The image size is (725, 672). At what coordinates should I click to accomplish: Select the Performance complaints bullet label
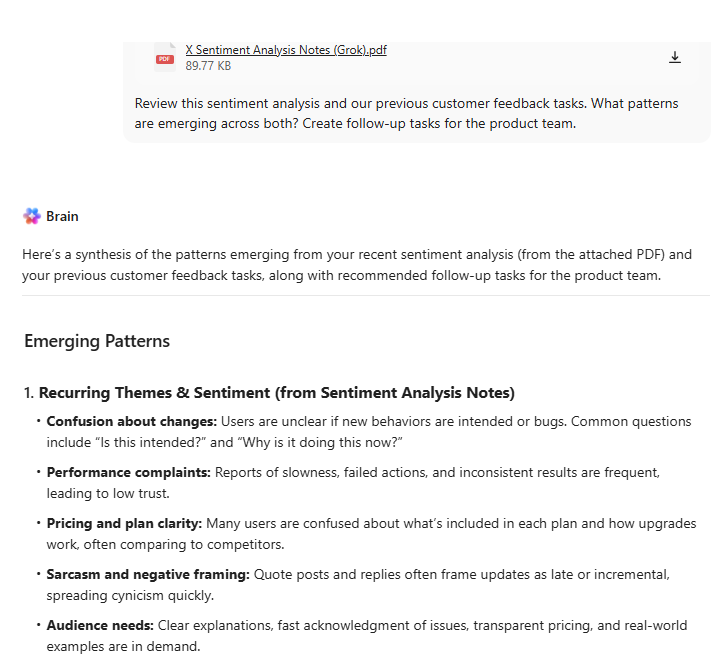128,472
